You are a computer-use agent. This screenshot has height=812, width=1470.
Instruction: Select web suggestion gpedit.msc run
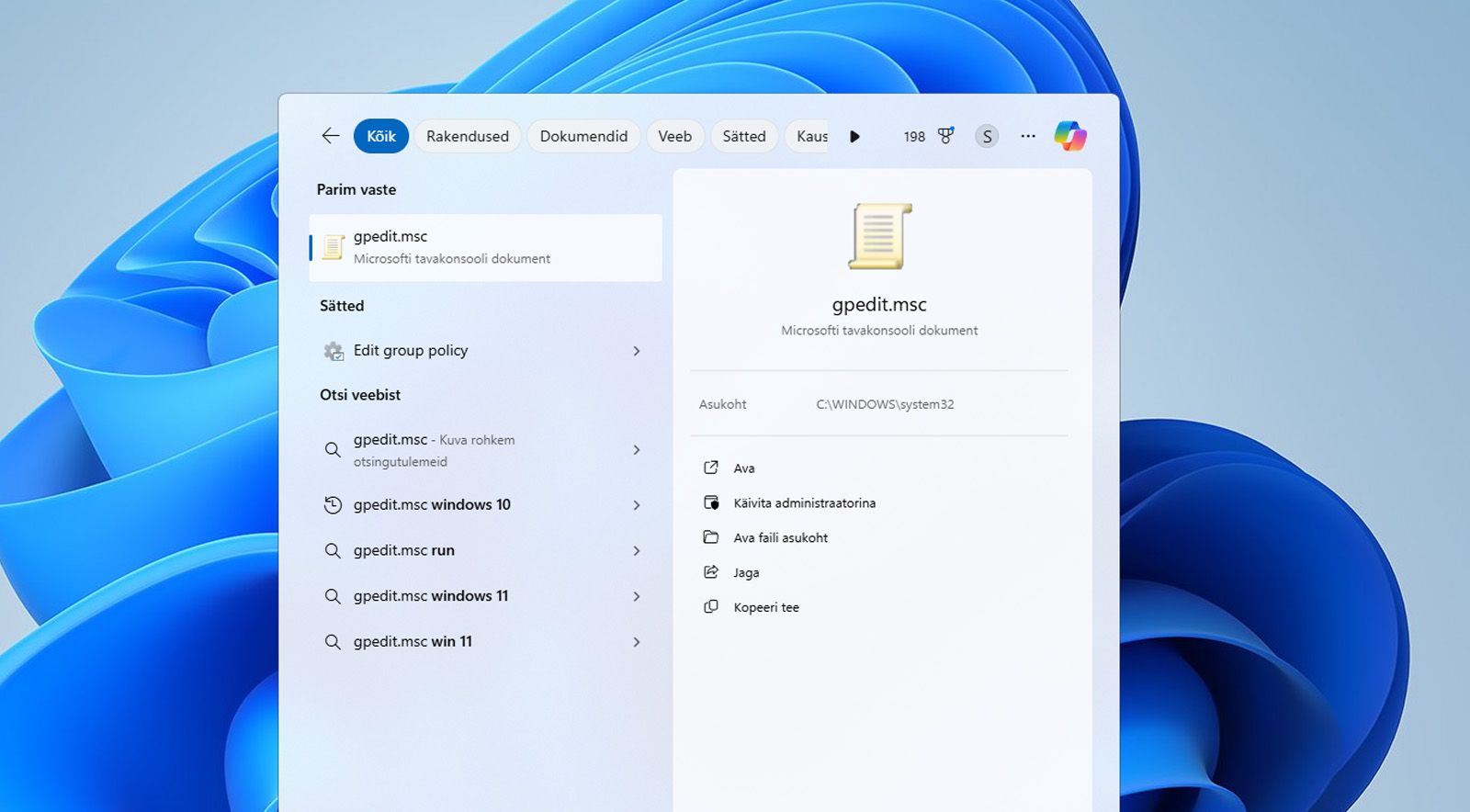pyautogui.click(x=485, y=551)
